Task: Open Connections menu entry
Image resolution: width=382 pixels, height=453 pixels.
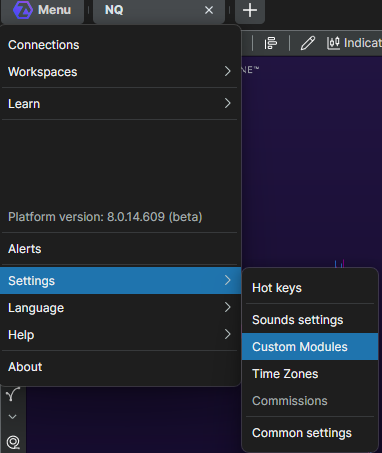Action: tap(120, 45)
